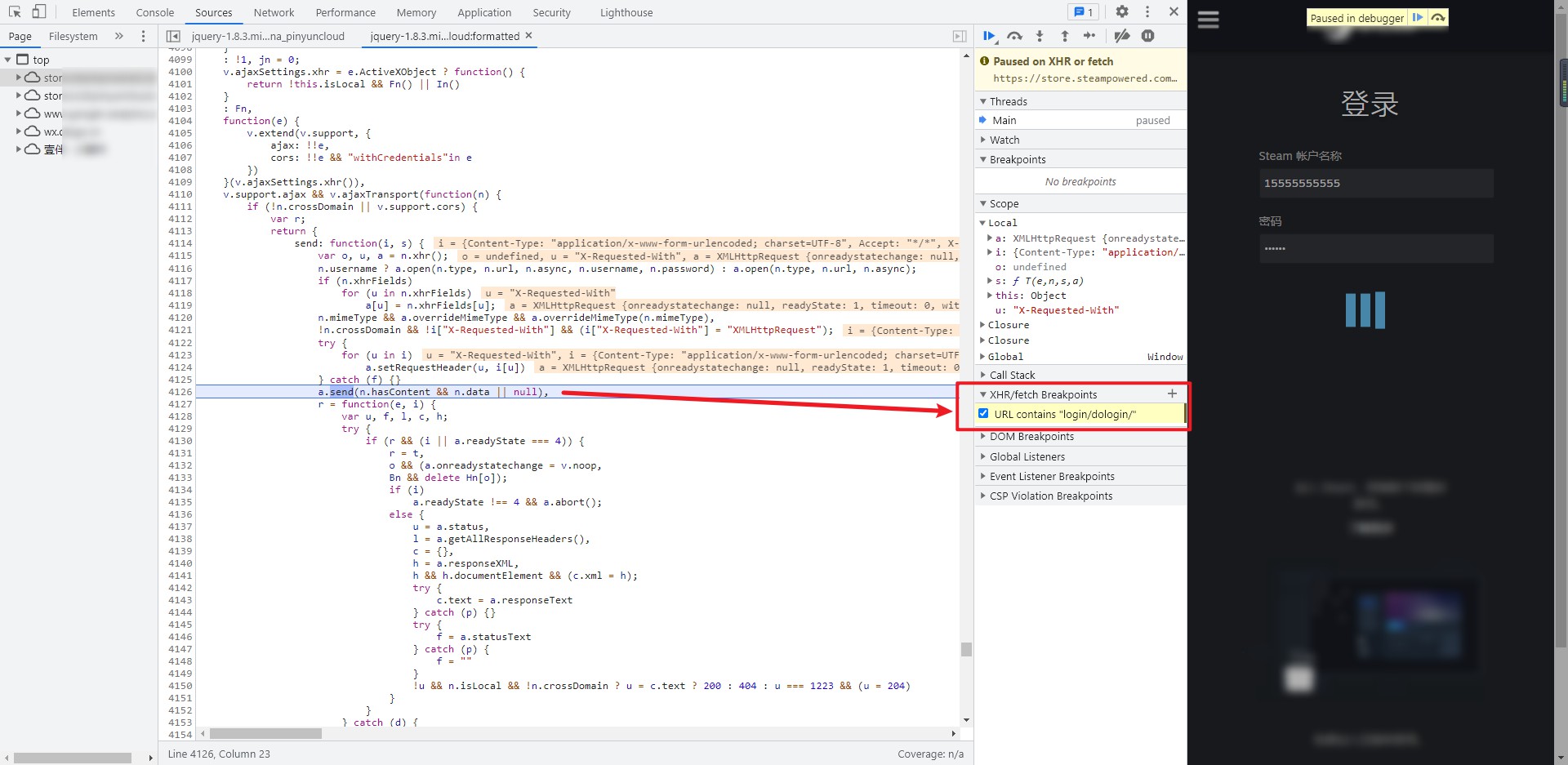Click Step over next function call
This screenshot has height=765, width=1568.
coord(1014,36)
